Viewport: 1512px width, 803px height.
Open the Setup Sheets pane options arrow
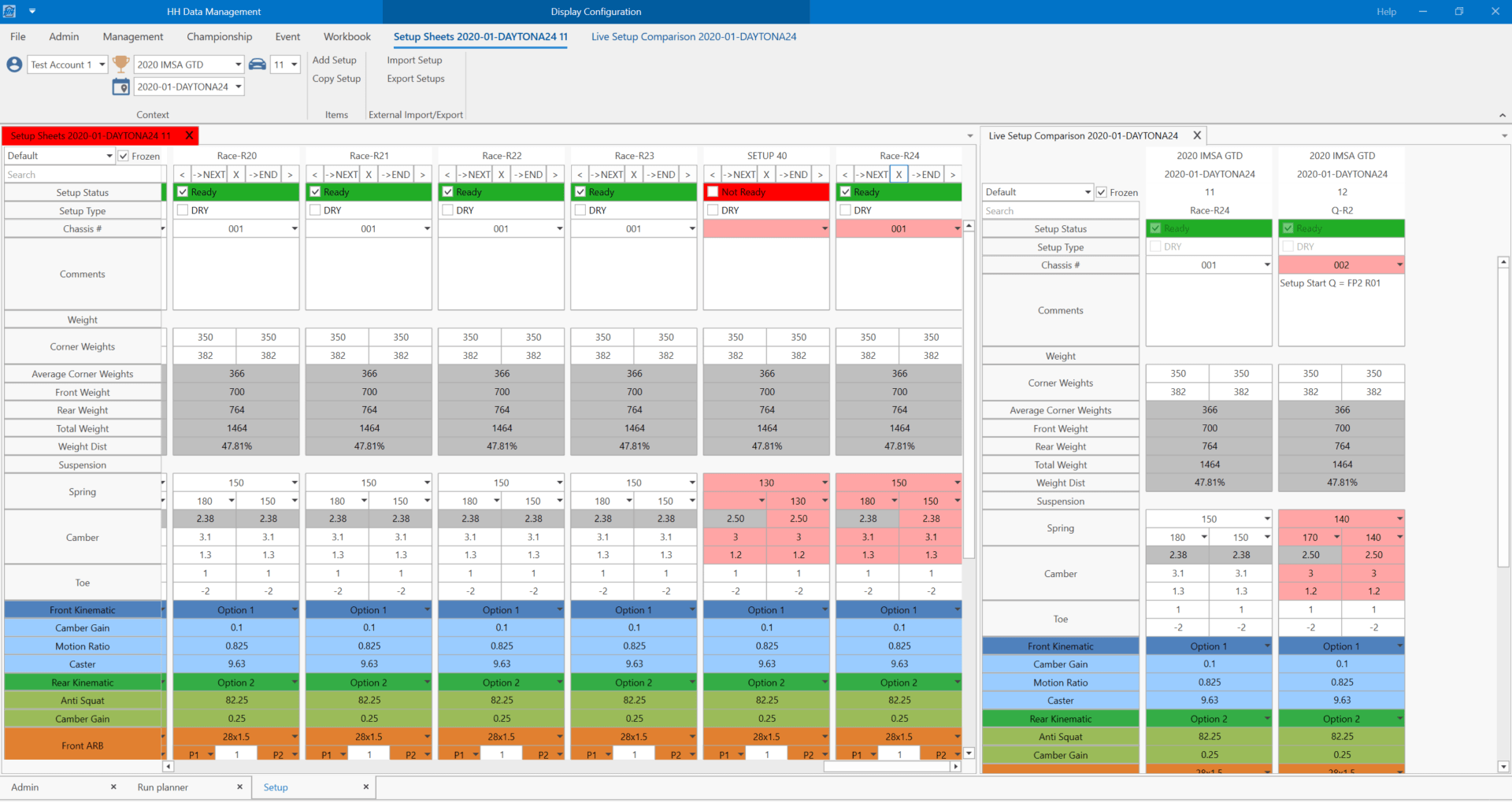pos(970,136)
